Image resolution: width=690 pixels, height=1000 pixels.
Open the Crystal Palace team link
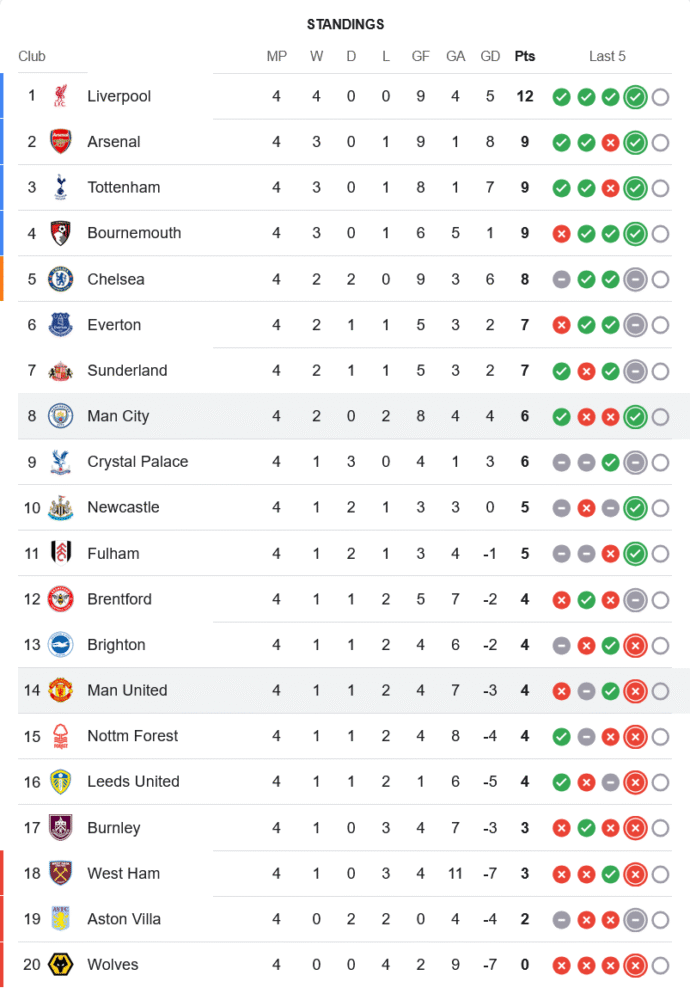pos(137,462)
